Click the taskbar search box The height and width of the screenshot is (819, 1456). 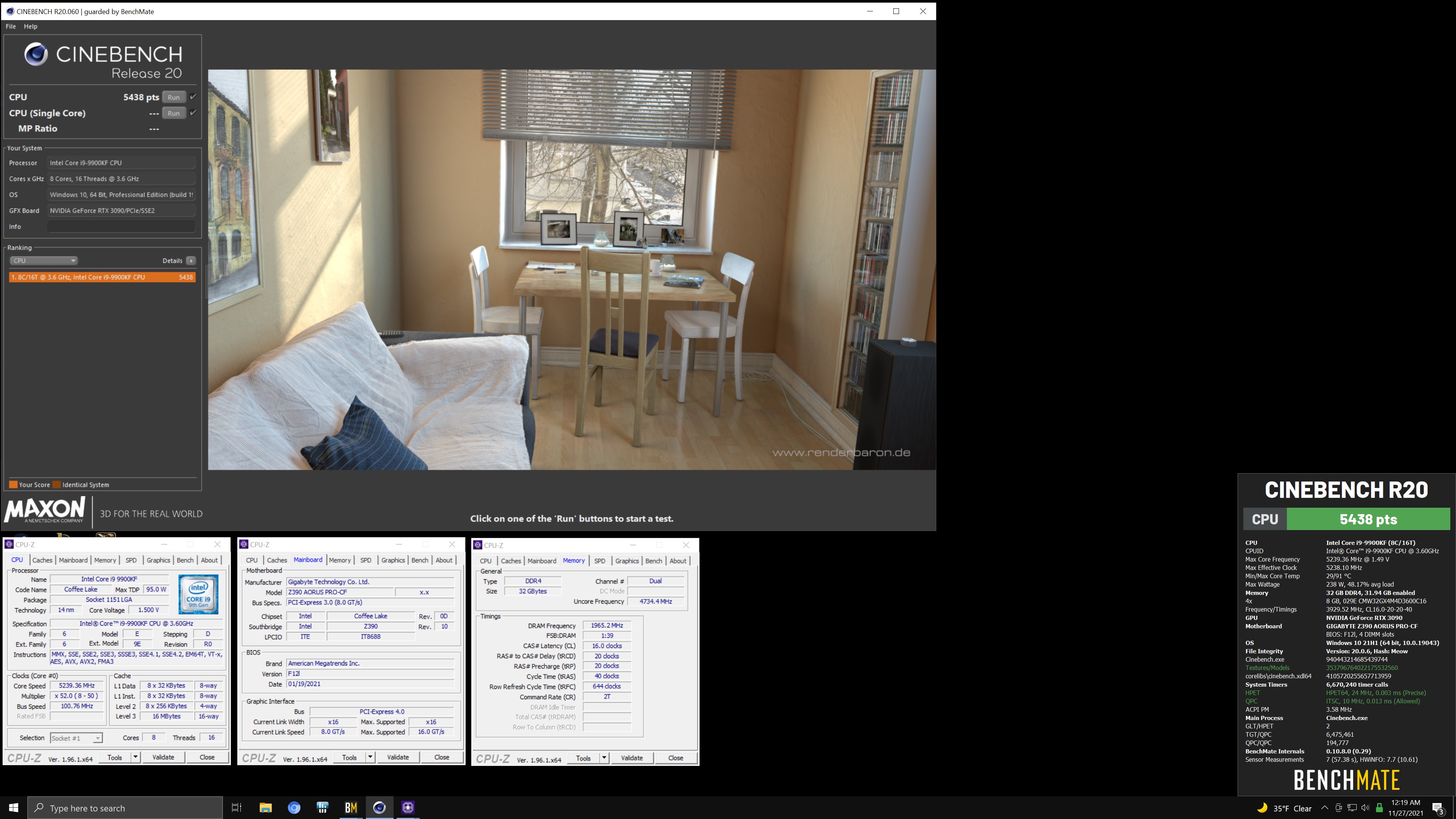[x=126, y=808]
